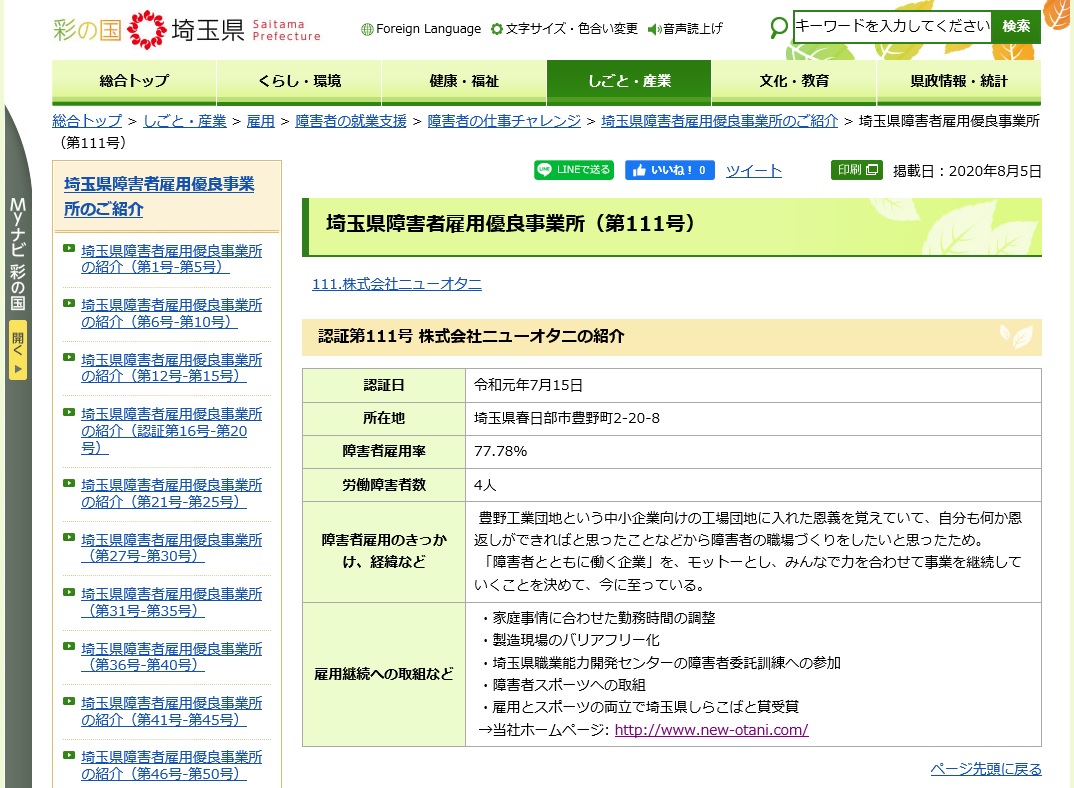
Task: Open 障害者の就業支援 breadcrumb link
Action: tap(350, 121)
